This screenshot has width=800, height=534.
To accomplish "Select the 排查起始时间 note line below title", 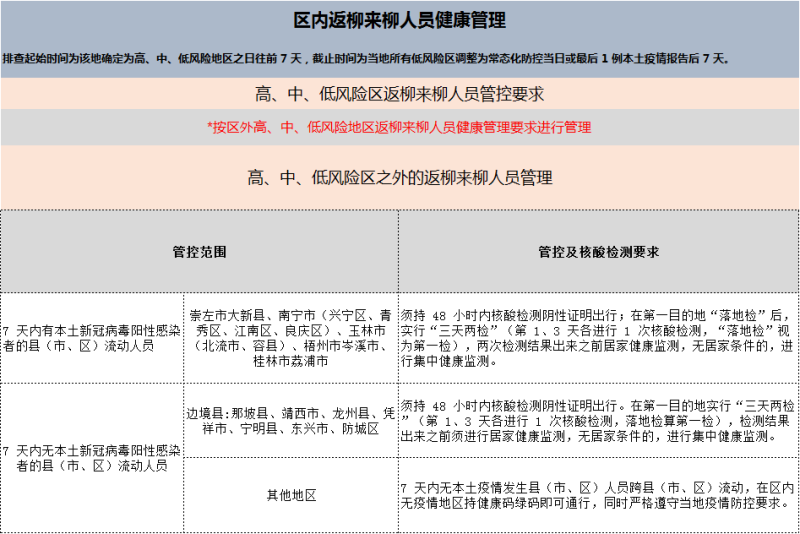I will click(x=366, y=59).
